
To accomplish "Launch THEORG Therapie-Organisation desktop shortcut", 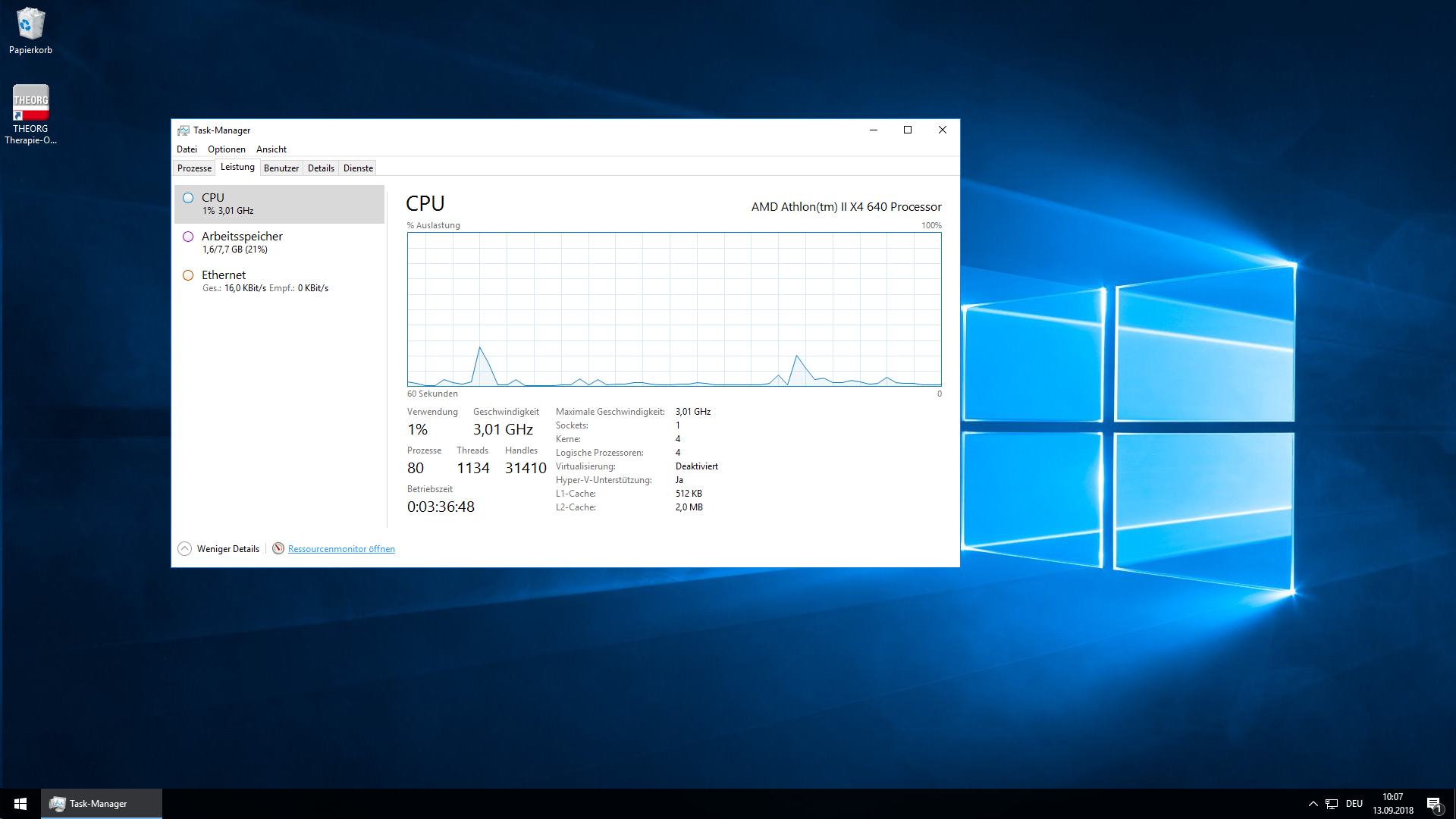I will [30, 114].
